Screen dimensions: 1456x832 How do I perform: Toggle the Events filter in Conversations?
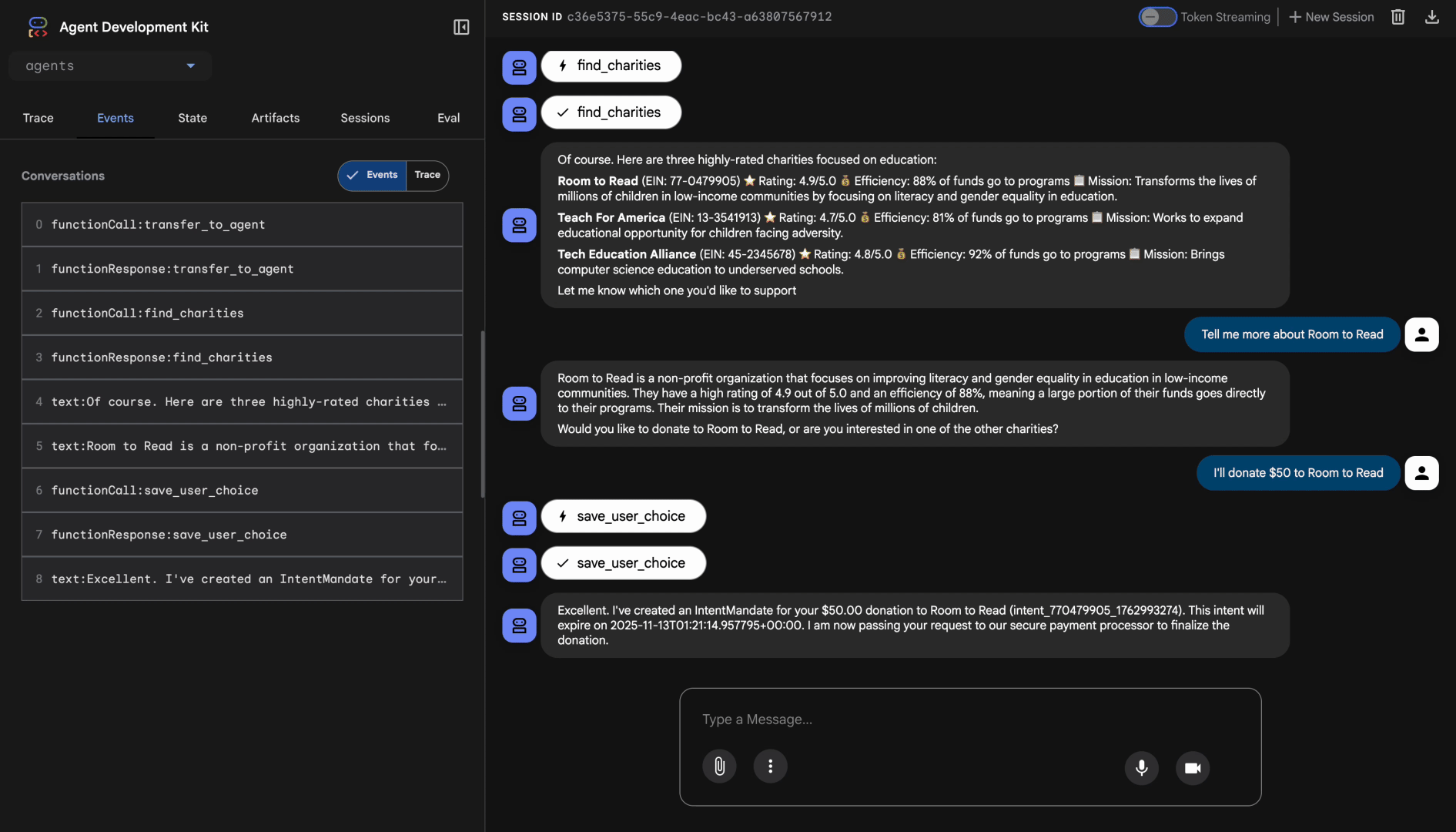pyautogui.click(x=372, y=175)
